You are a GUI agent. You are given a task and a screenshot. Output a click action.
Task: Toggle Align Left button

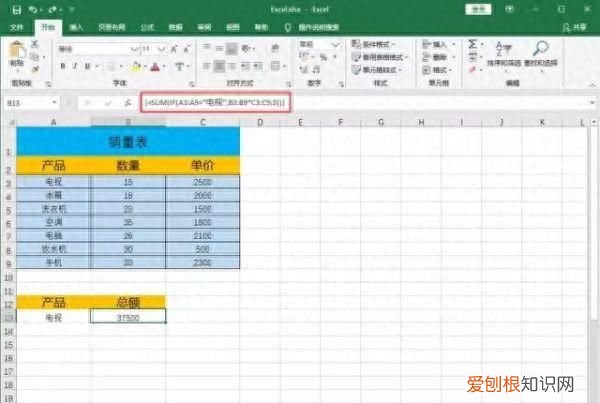pyautogui.click(x=207, y=66)
